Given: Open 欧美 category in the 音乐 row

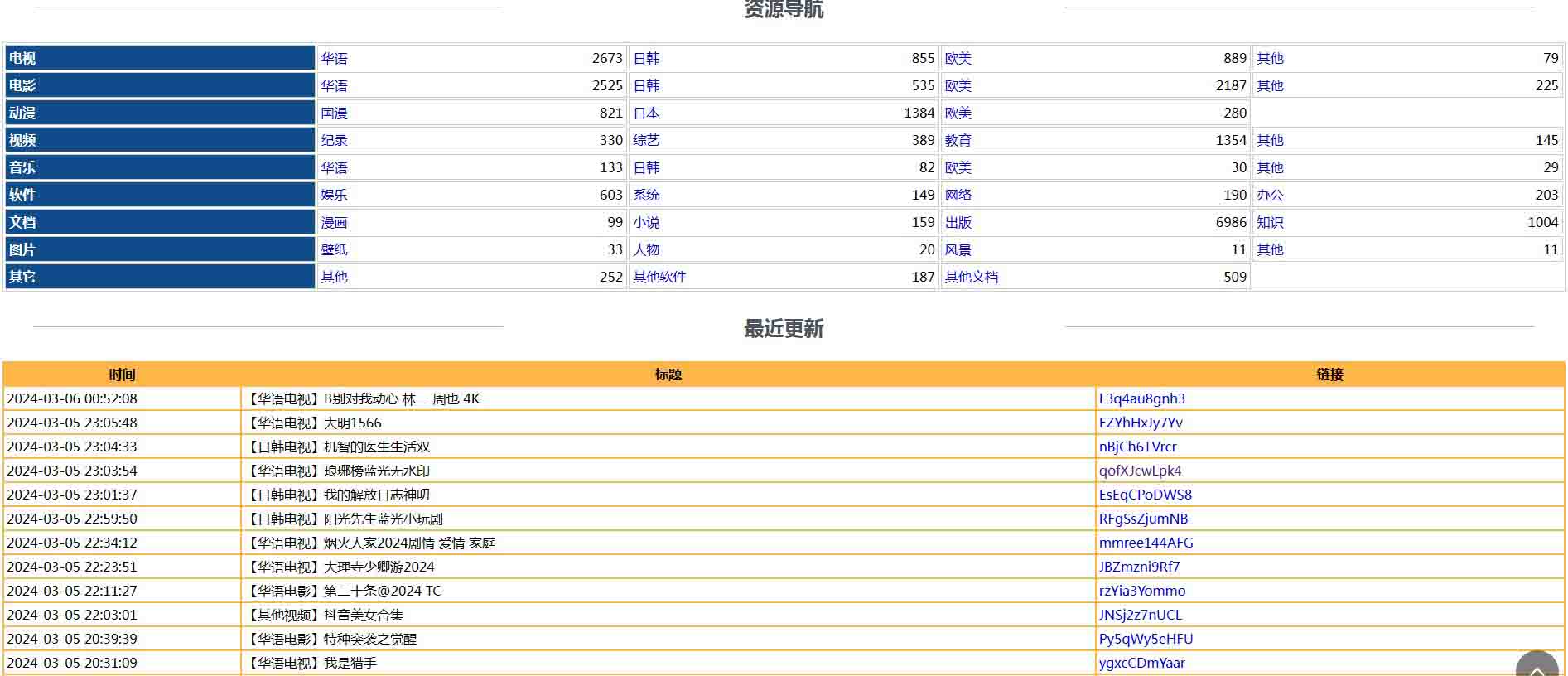Looking at the screenshot, I should coord(958,167).
